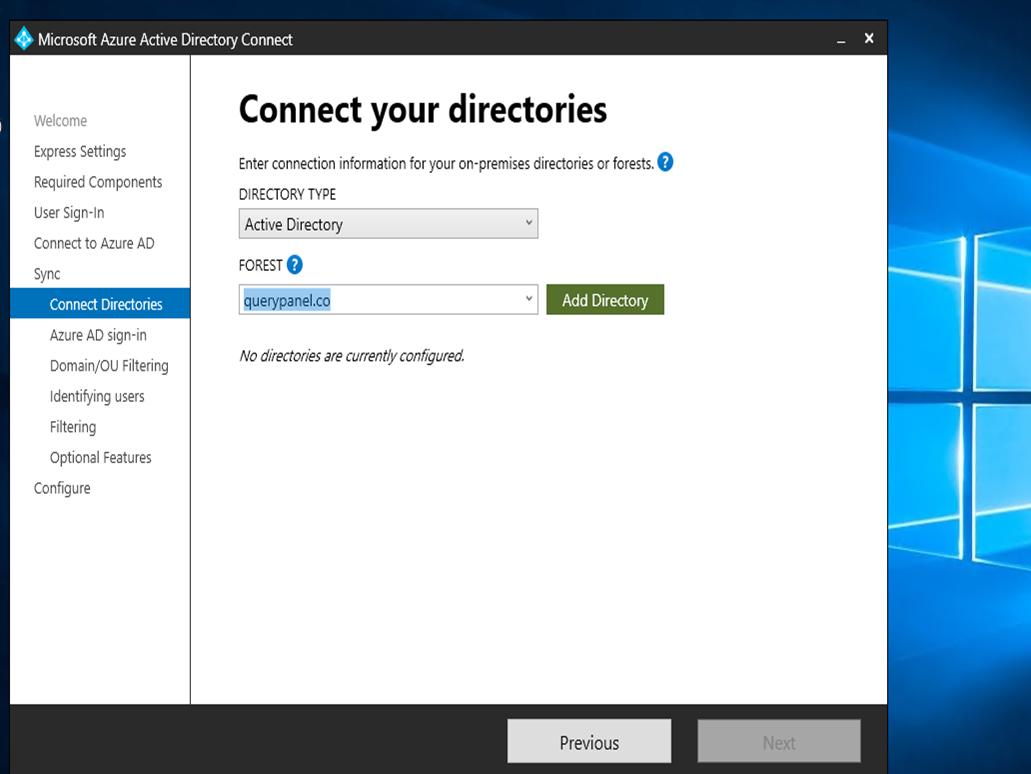Image resolution: width=1031 pixels, height=774 pixels.
Task: Select Connect to Azure AD step
Action: click(94, 243)
